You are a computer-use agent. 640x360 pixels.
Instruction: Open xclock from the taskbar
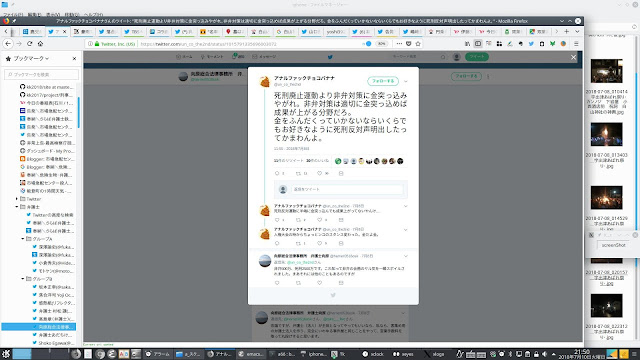click(x=373, y=354)
